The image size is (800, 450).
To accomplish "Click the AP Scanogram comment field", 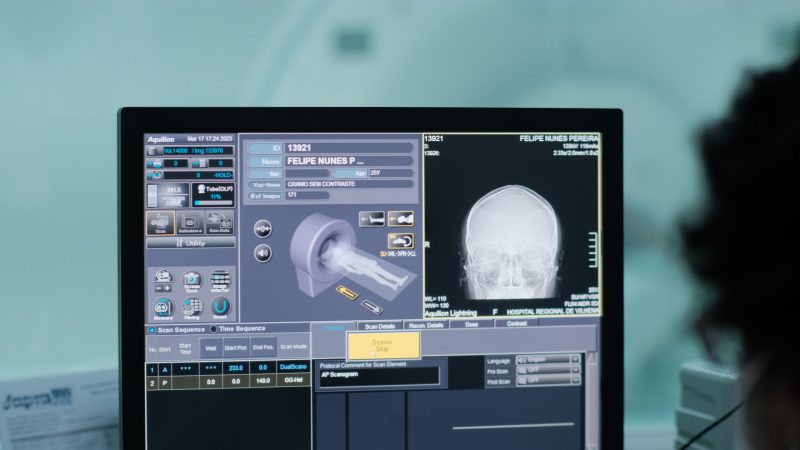I will pyautogui.click(x=379, y=376).
